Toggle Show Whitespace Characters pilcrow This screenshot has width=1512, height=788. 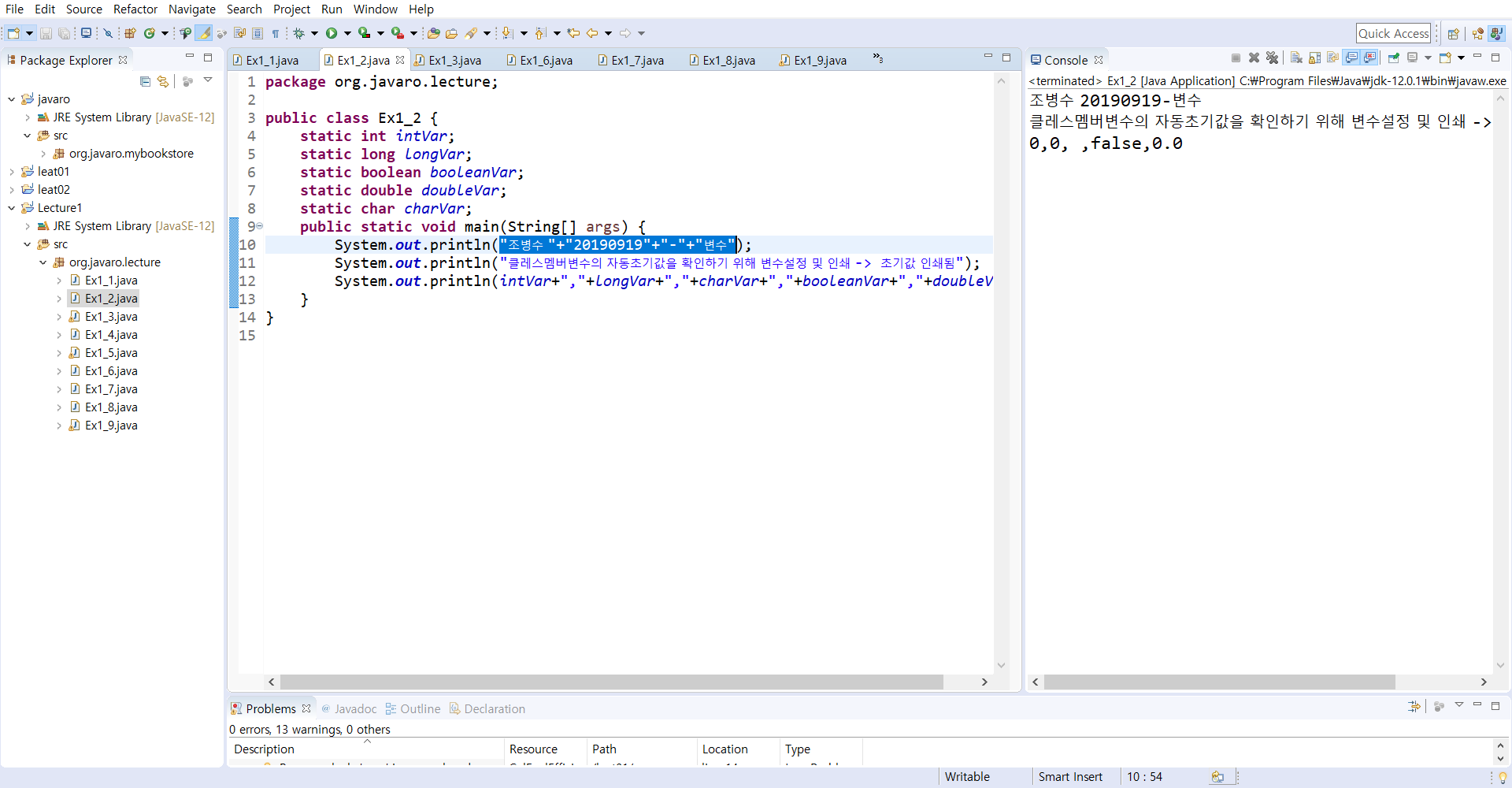click(276, 33)
